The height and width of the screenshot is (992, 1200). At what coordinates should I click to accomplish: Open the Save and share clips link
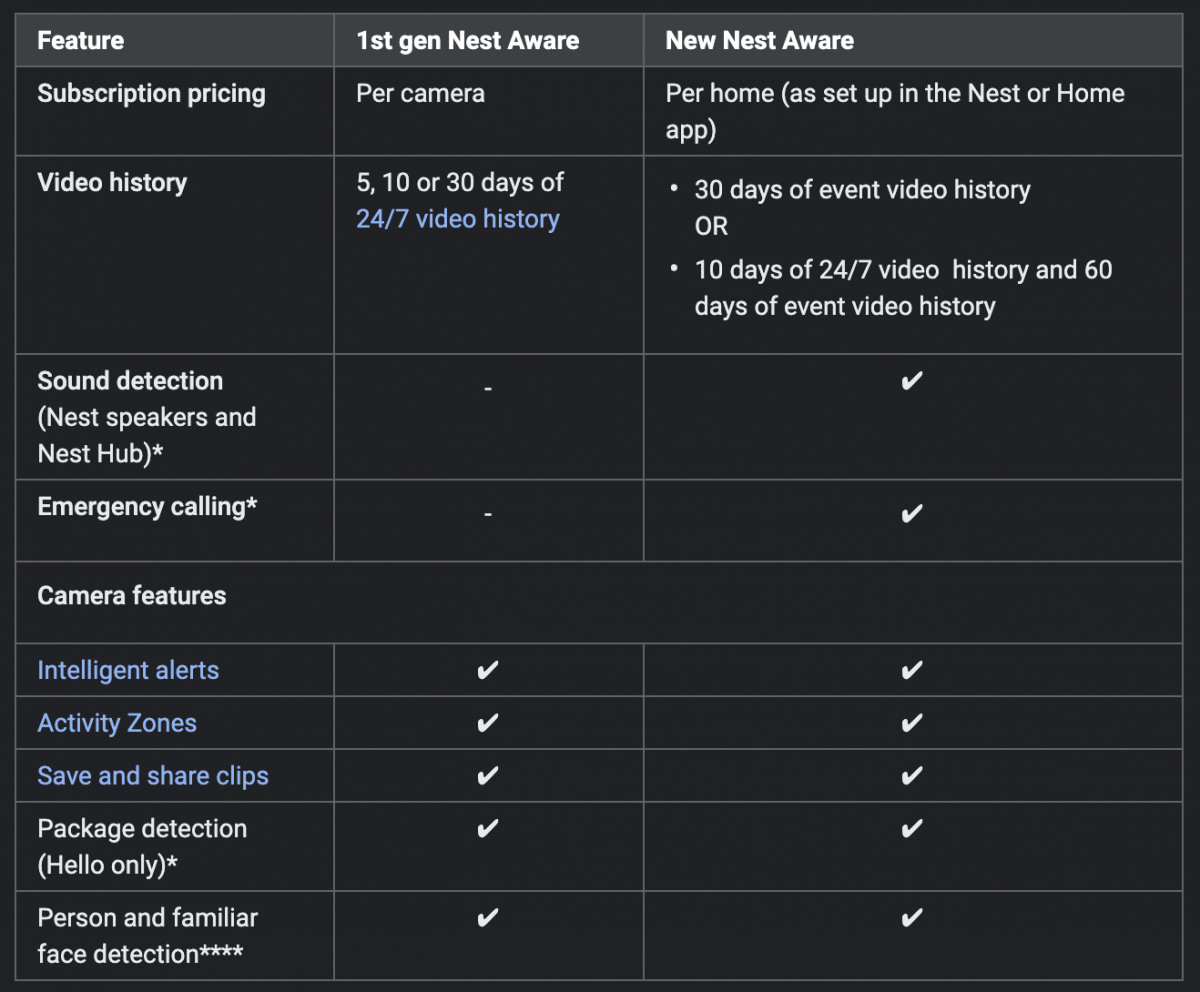click(x=153, y=776)
